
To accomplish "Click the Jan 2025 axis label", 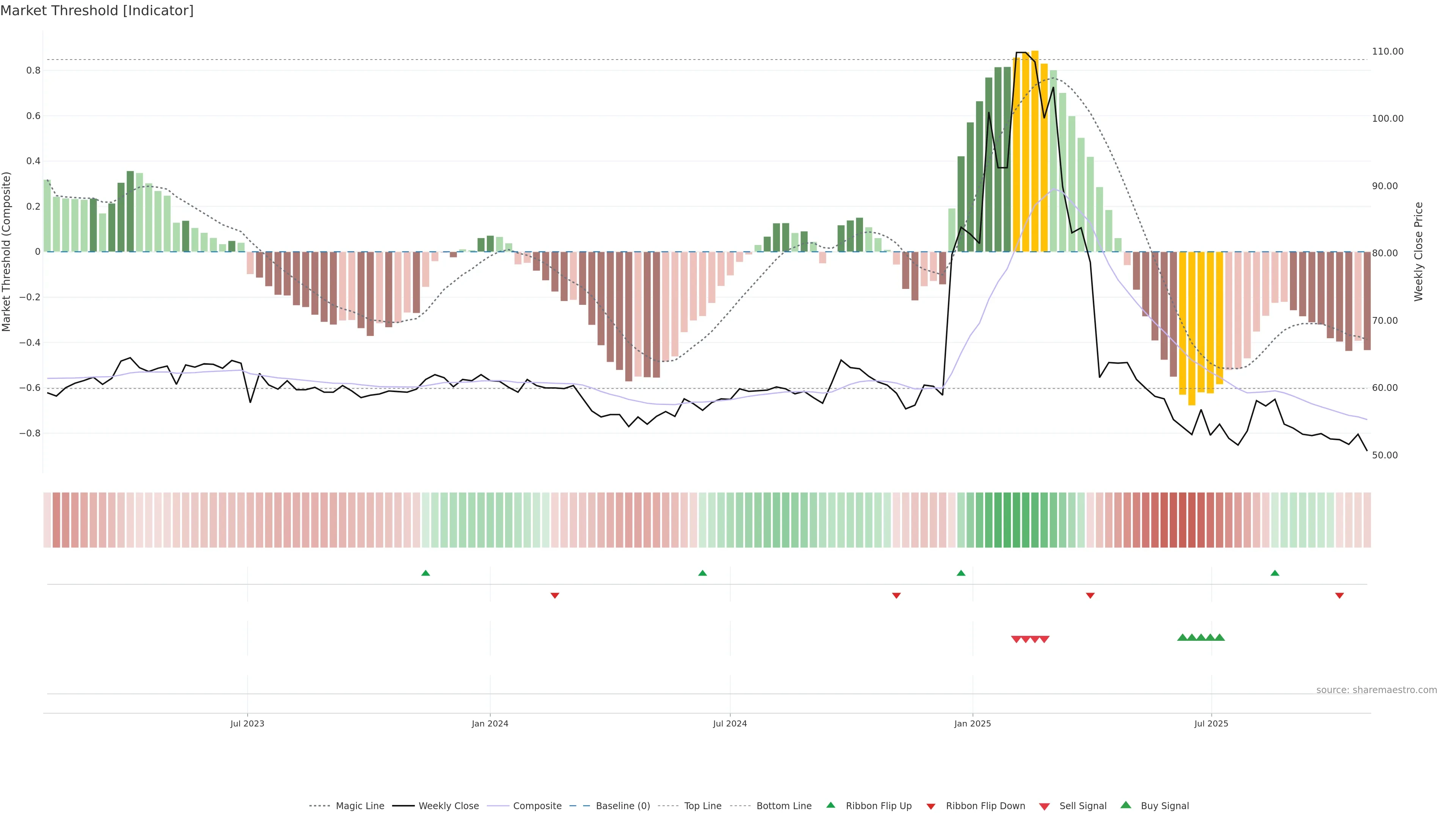I will (x=972, y=723).
